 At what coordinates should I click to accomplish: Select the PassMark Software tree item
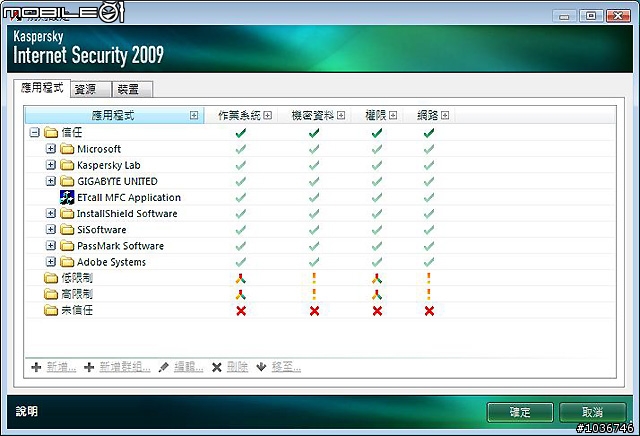(120, 246)
